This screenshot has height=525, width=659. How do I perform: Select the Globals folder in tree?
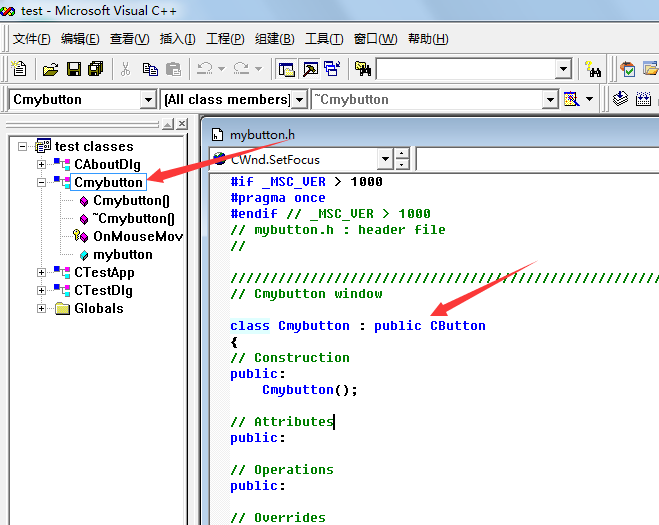[99, 309]
